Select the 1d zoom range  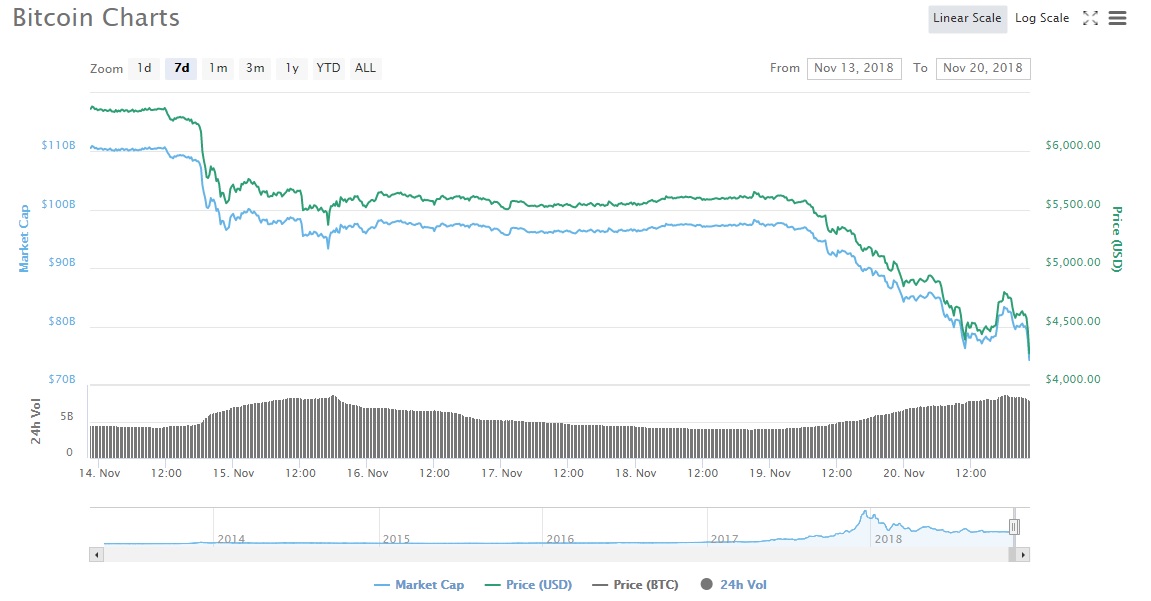coord(144,68)
